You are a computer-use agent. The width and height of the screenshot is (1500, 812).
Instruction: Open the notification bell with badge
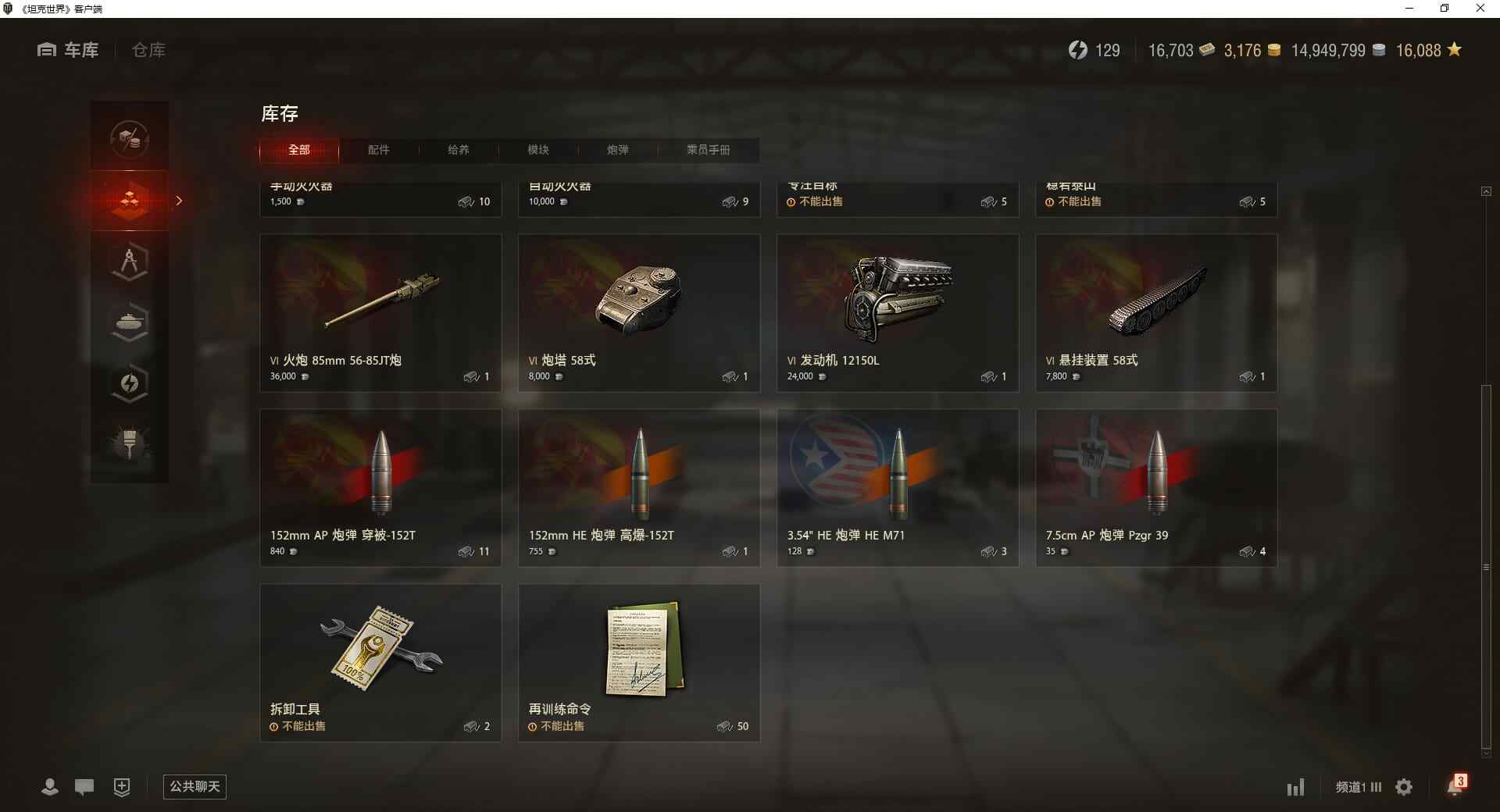coord(1456,785)
